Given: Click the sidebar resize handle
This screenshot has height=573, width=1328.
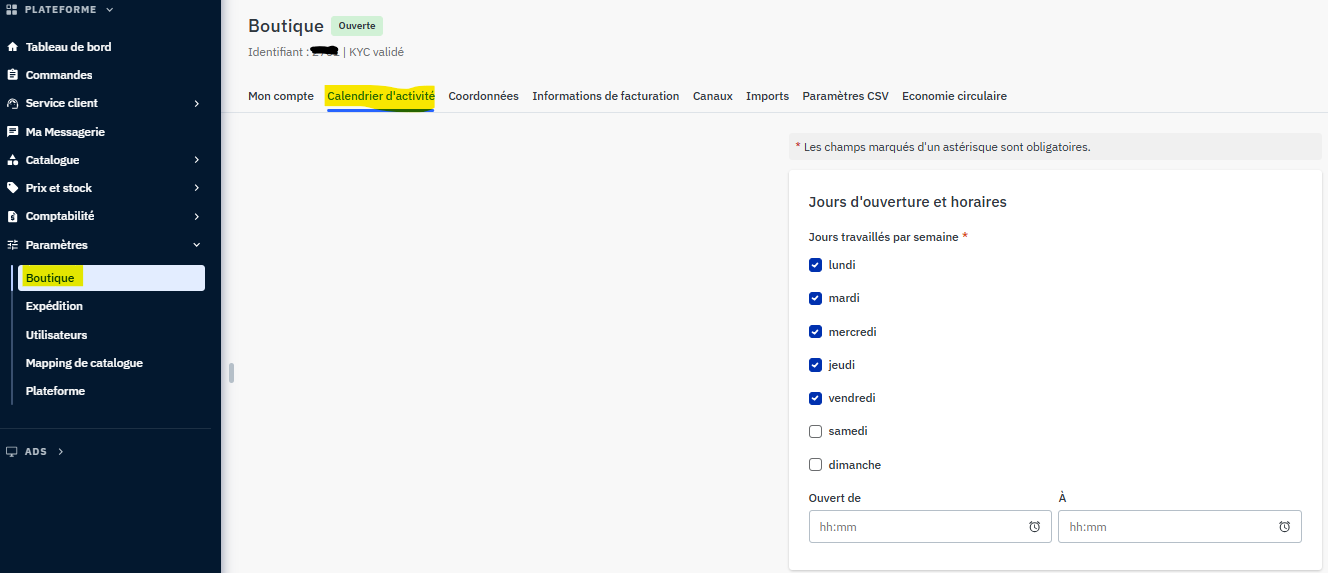Looking at the screenshot, I should (x=231, y=373).
